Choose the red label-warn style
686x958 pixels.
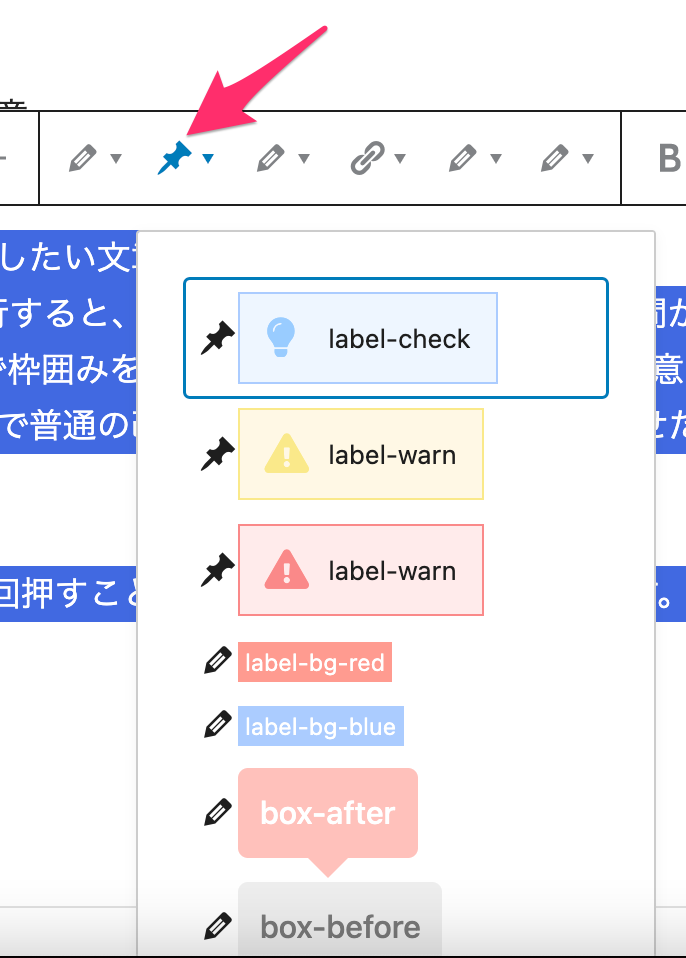coord(361,570)
